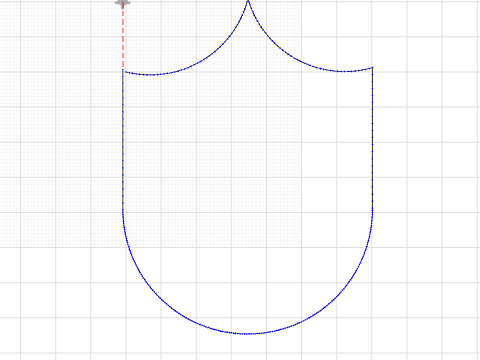Click the gray rotation handle above the shape
This screenshot has height=360, width=480.
[123, 3]
